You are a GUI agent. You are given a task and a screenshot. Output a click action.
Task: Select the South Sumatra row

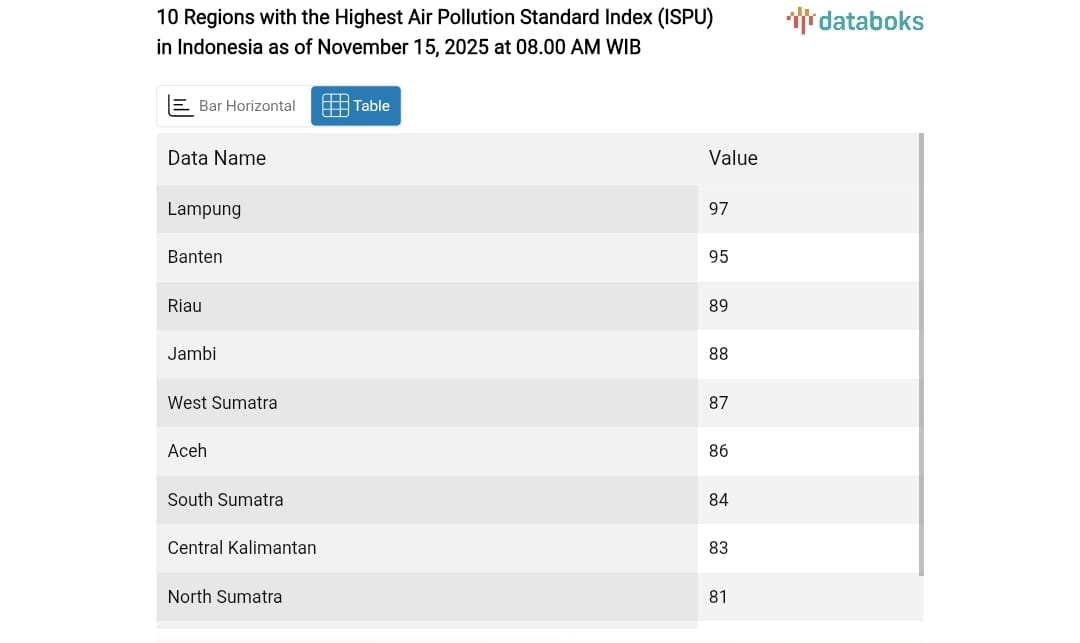426,500
